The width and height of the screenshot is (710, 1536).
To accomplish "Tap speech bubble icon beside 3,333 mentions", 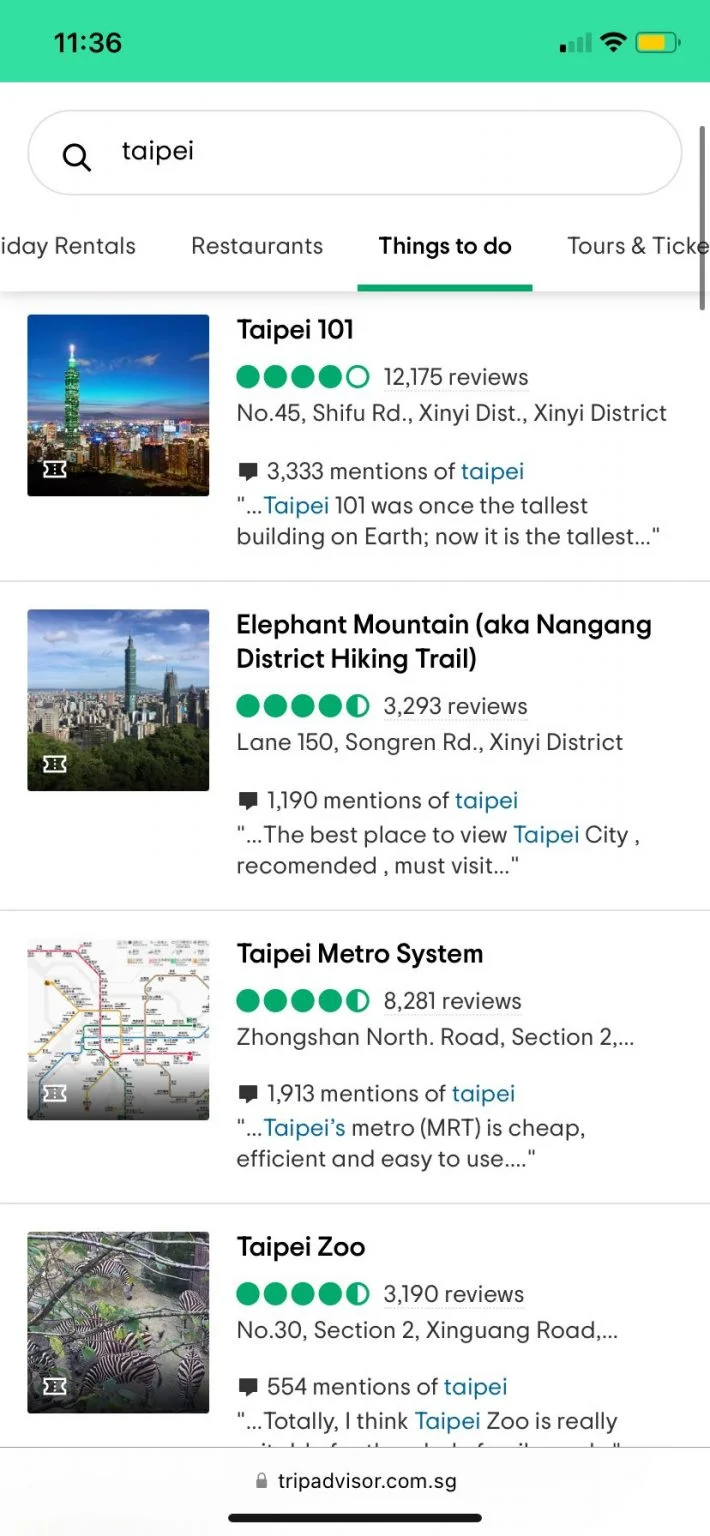I will [x=248, y=472].
